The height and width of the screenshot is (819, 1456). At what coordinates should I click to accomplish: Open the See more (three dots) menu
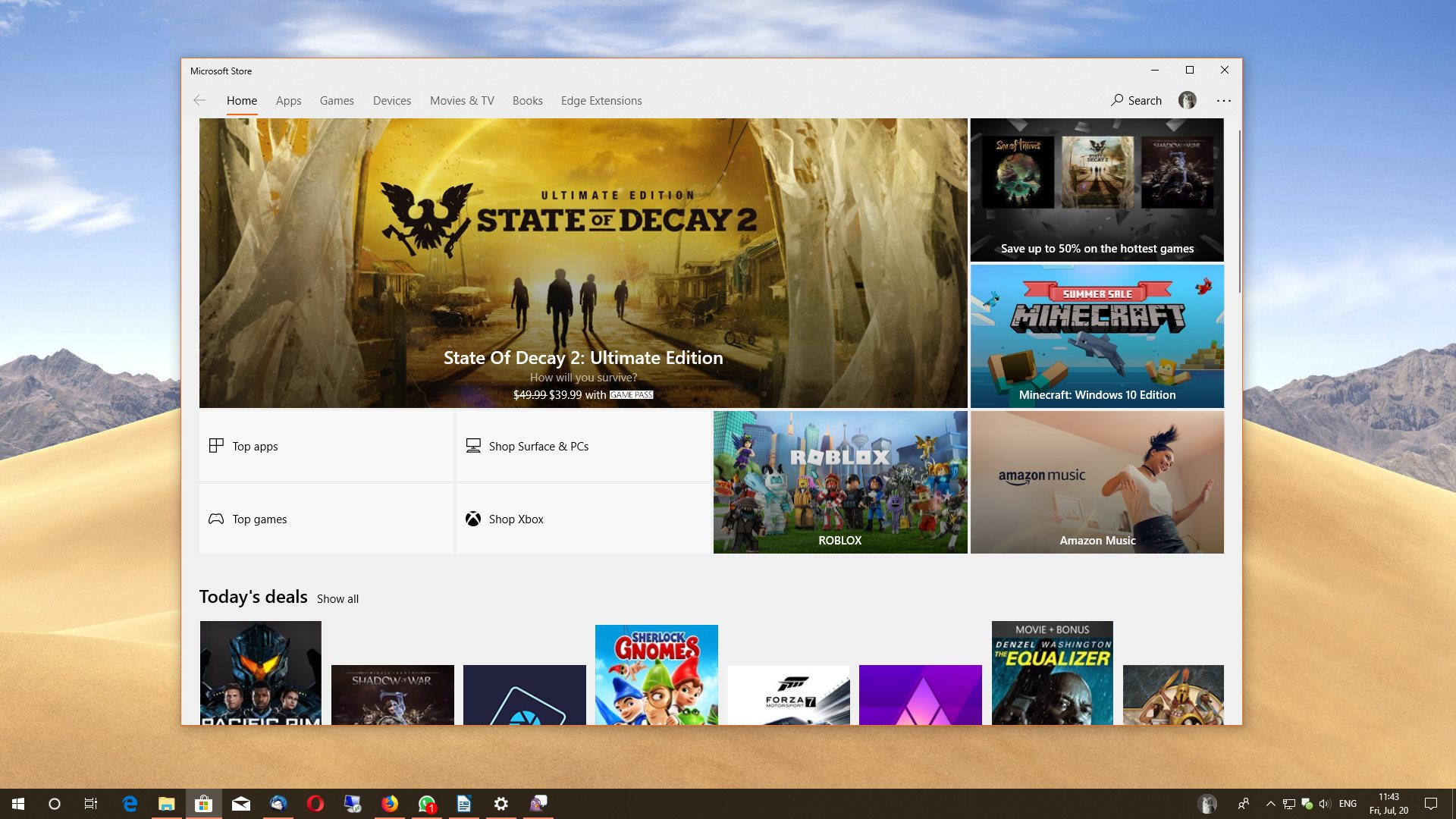pos(1223,100)
